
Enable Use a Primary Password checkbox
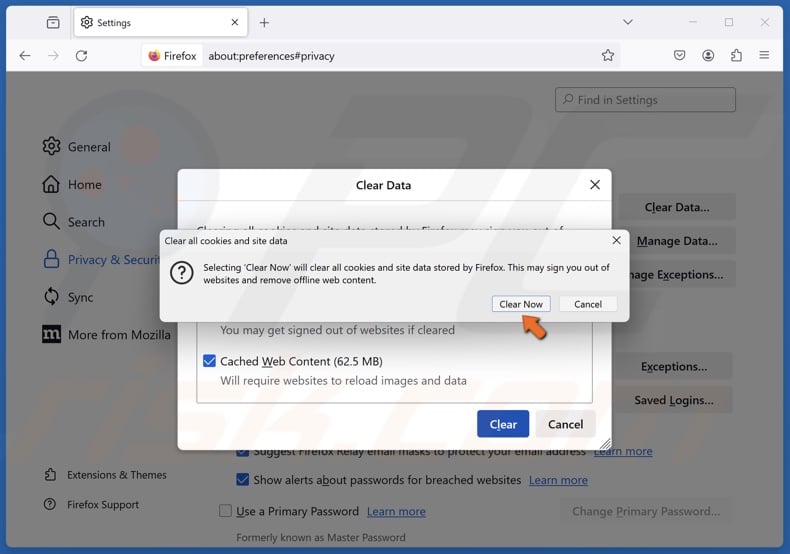pos(225,511)
